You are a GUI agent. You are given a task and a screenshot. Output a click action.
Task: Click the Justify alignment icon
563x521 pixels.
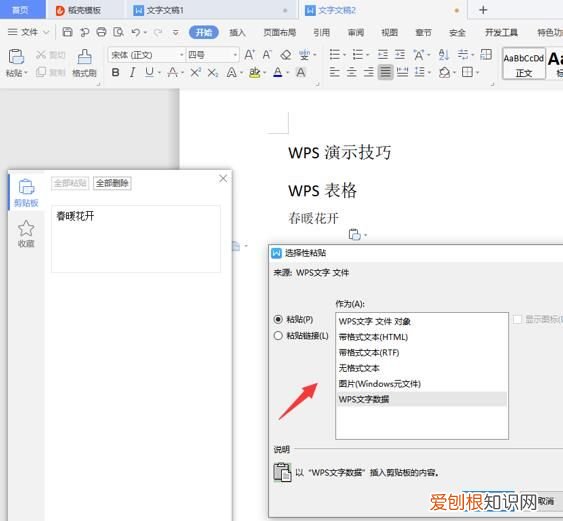[x=385, y=72]
